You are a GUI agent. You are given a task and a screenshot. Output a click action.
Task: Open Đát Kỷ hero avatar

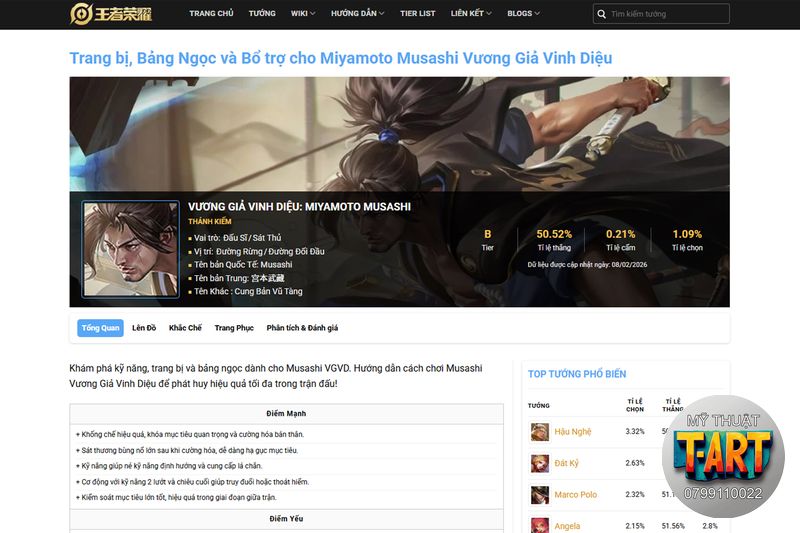coord(539,463)
